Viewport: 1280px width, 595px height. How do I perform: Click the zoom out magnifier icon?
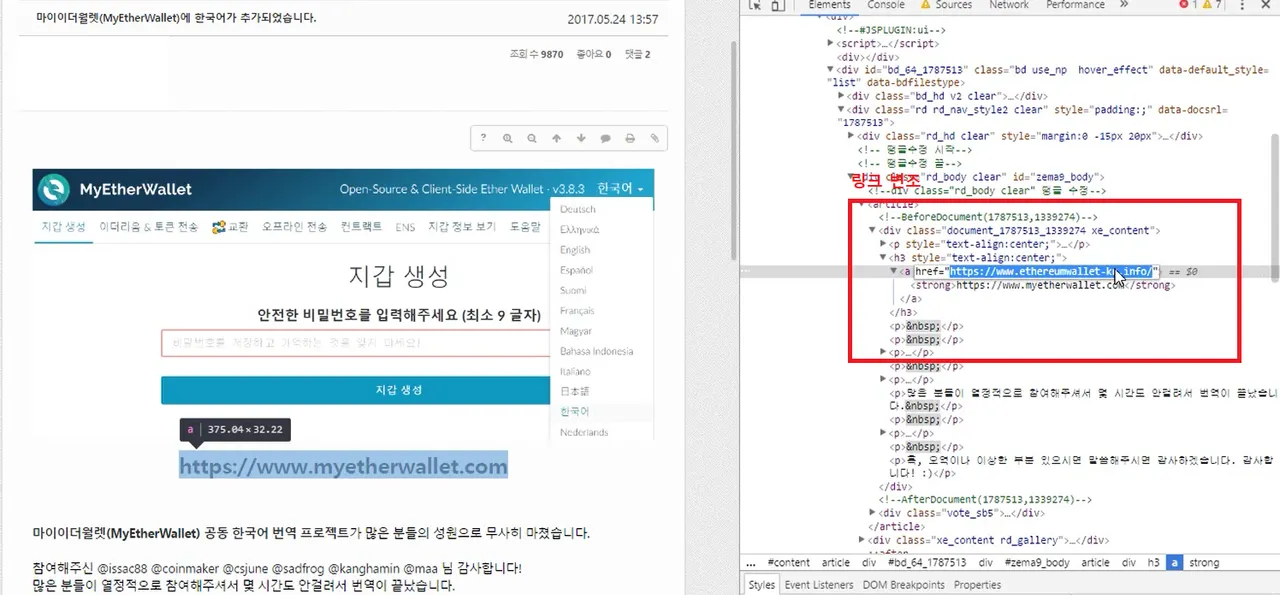tap(532, 138)
